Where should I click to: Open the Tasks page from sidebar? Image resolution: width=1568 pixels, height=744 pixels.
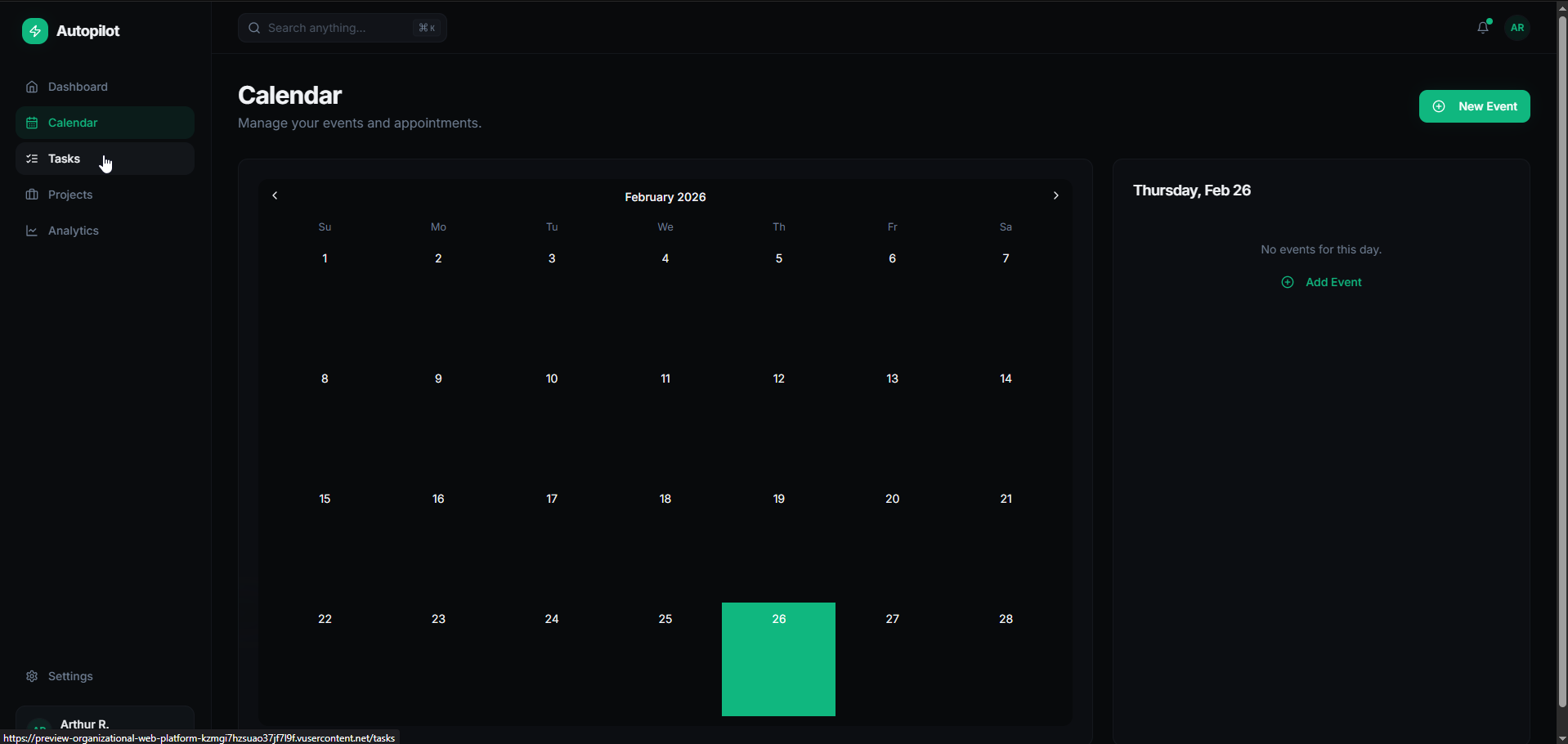[65, 159]
